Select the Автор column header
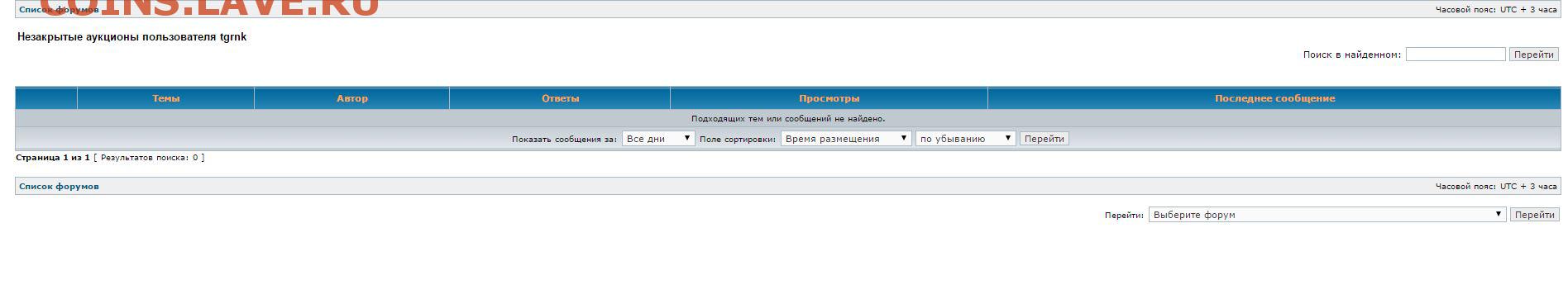This screenshot has width=1568, height=304. tap(351, 98)
